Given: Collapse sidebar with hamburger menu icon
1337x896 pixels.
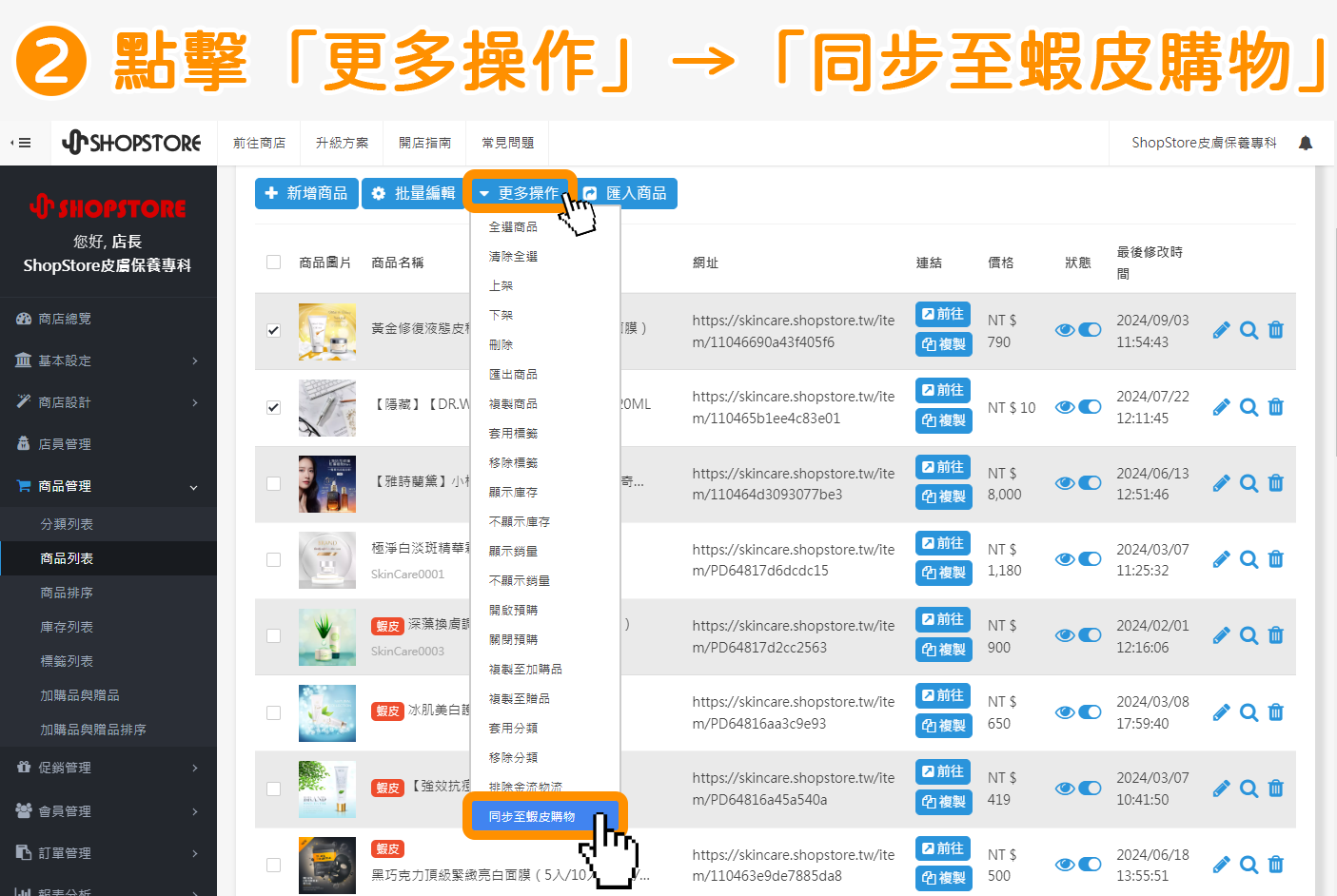Looking at the screenshot, I should pos(21,143).
